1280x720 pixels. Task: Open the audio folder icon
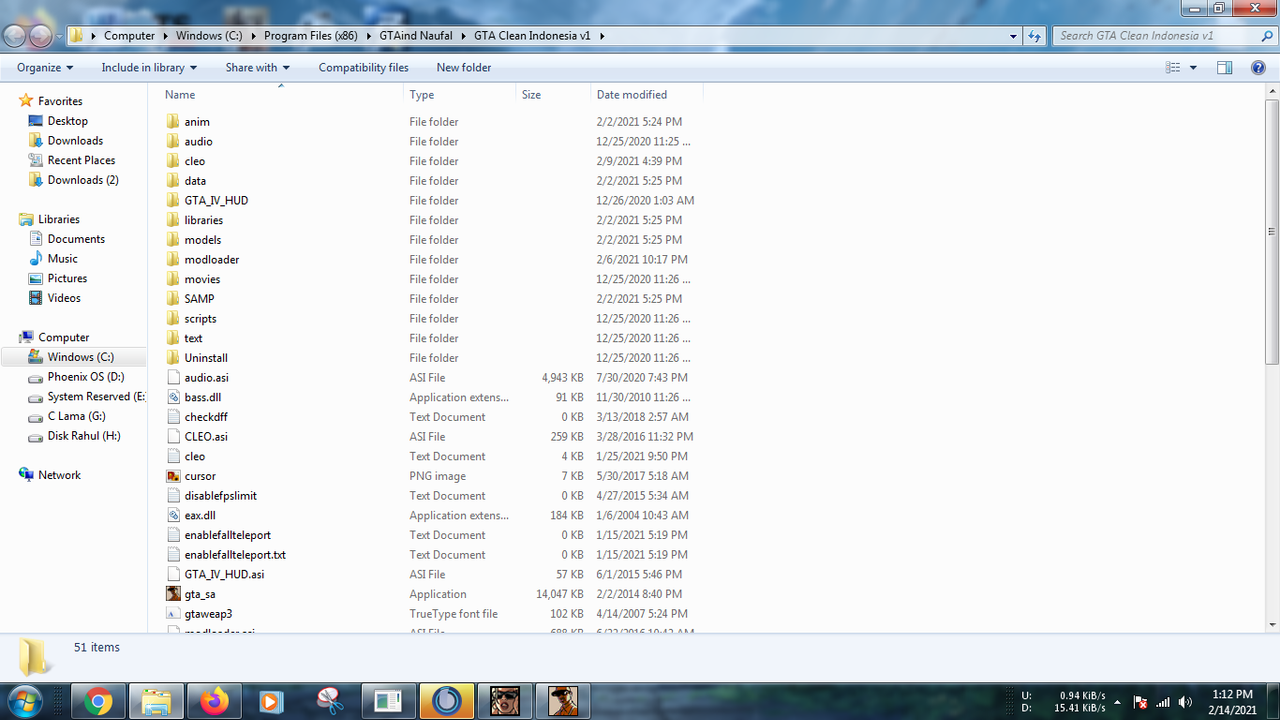173,141
